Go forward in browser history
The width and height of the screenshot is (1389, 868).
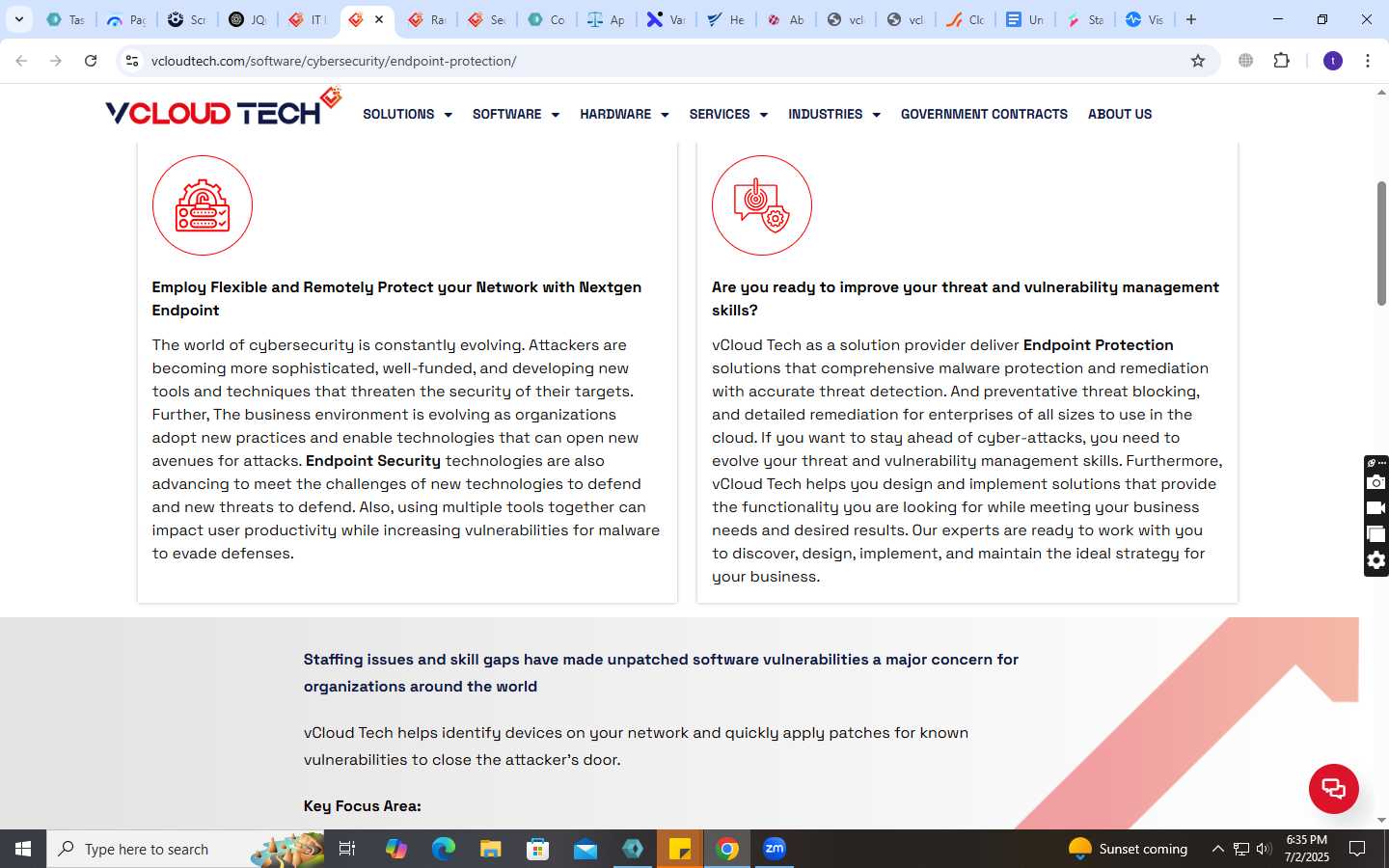56,61
